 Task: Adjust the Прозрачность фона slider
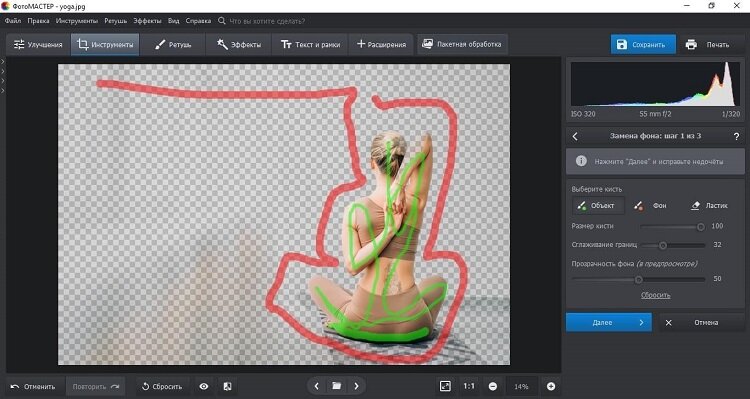click(638, 279)
